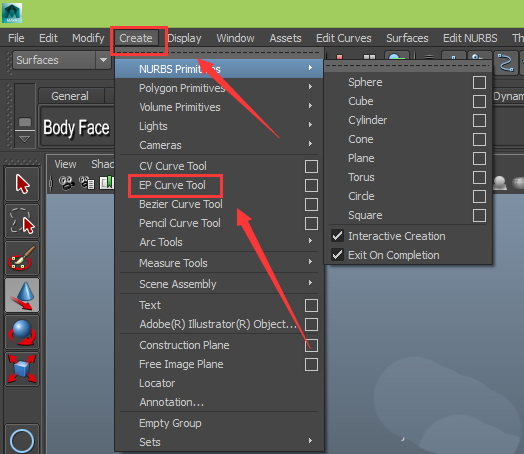Click the camera attributes icon in viewport toolbar
Screen dimensions: 524x454
[x=87, y=183]
